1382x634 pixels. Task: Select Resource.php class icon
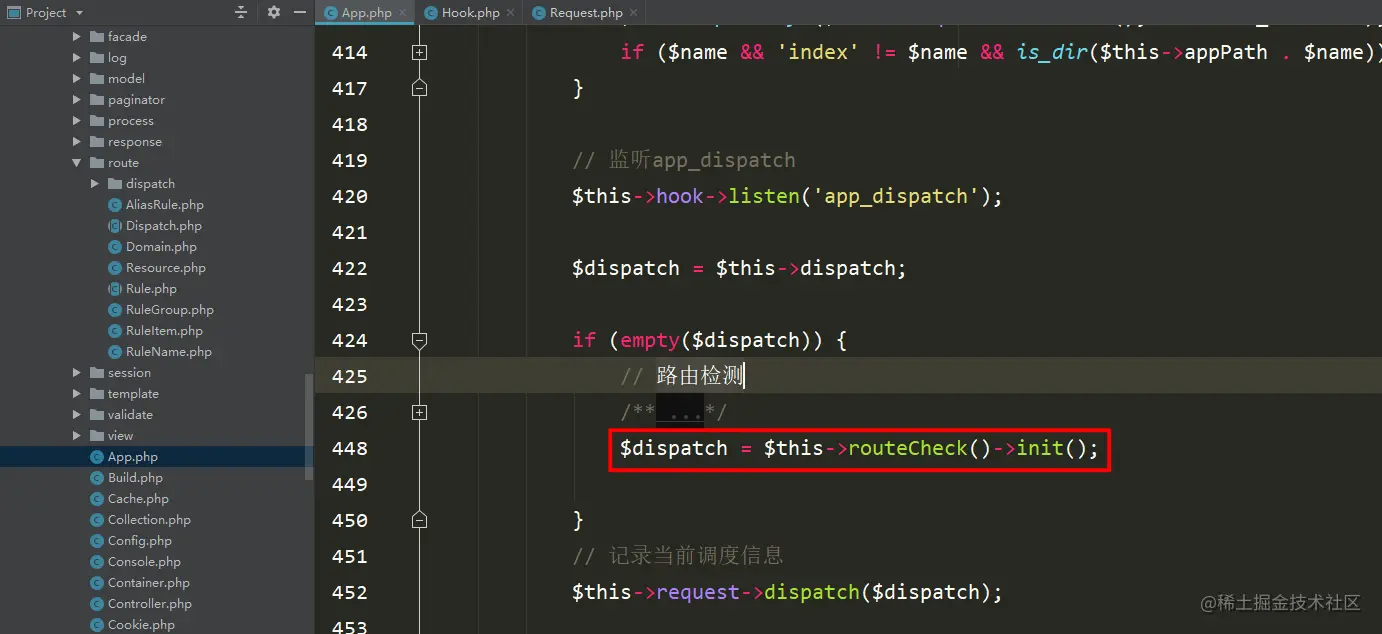[x=115, y=268]
